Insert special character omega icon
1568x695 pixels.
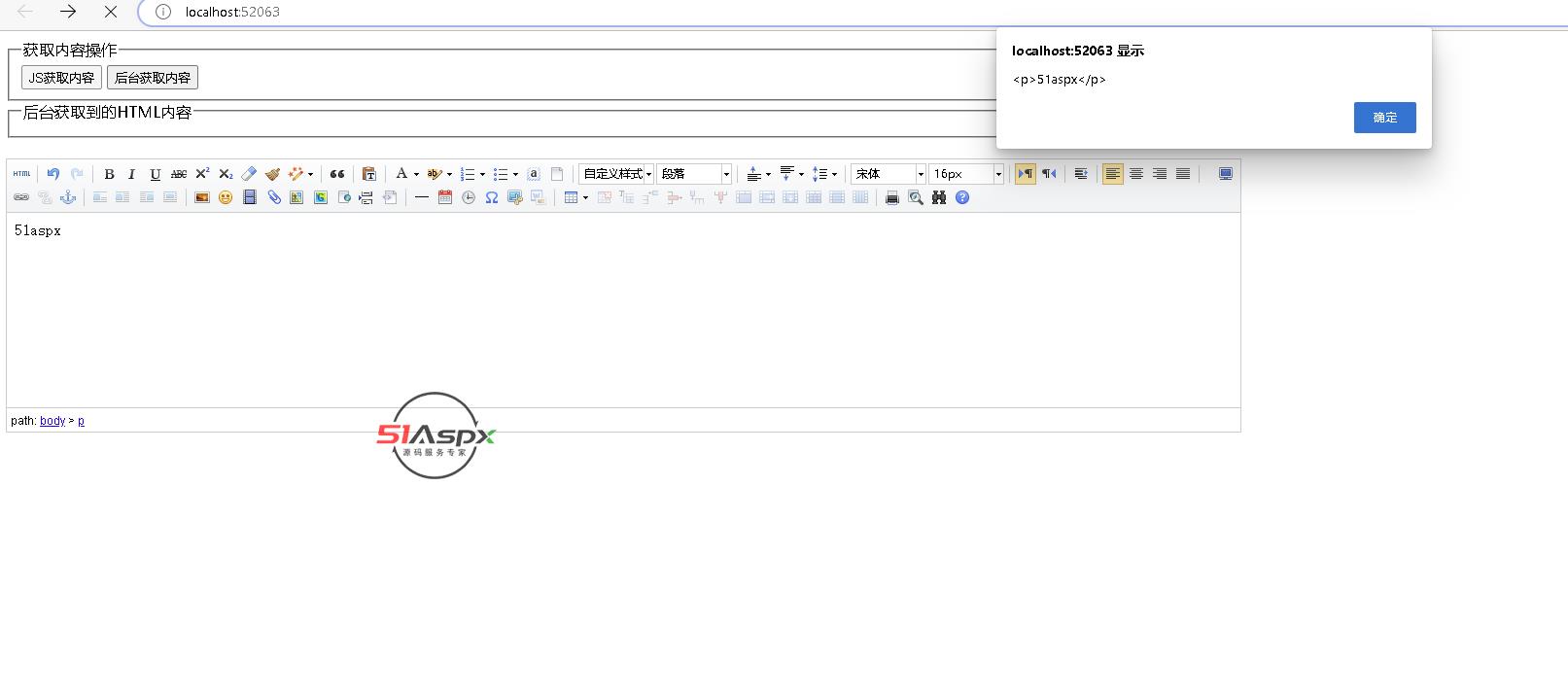pos(492,197)
